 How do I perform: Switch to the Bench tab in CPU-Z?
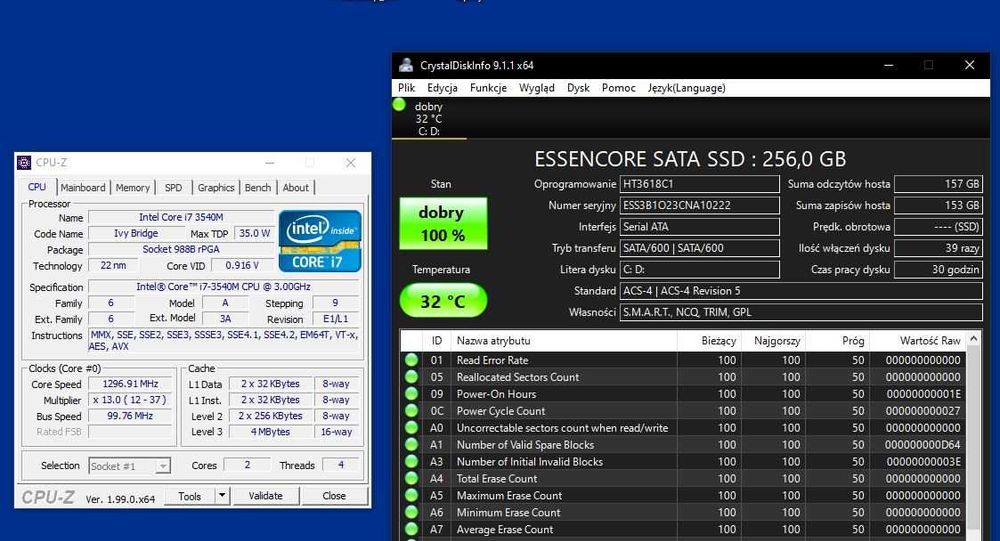[258, 188]
